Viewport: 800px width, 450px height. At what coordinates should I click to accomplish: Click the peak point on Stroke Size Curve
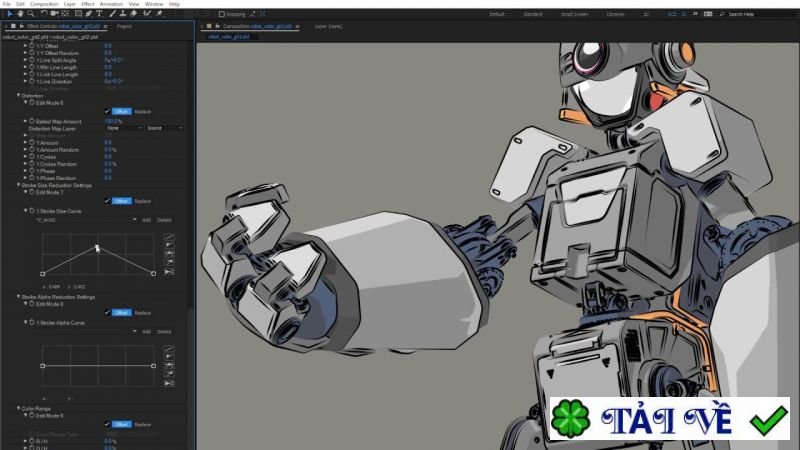point(97,247)
